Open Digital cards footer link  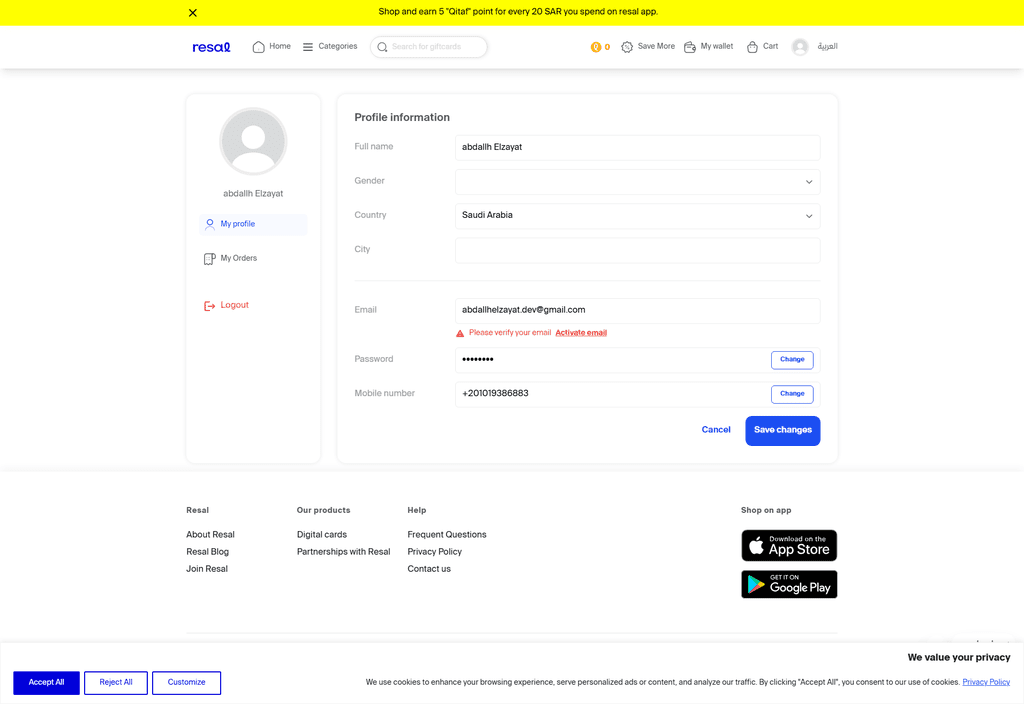322,534
